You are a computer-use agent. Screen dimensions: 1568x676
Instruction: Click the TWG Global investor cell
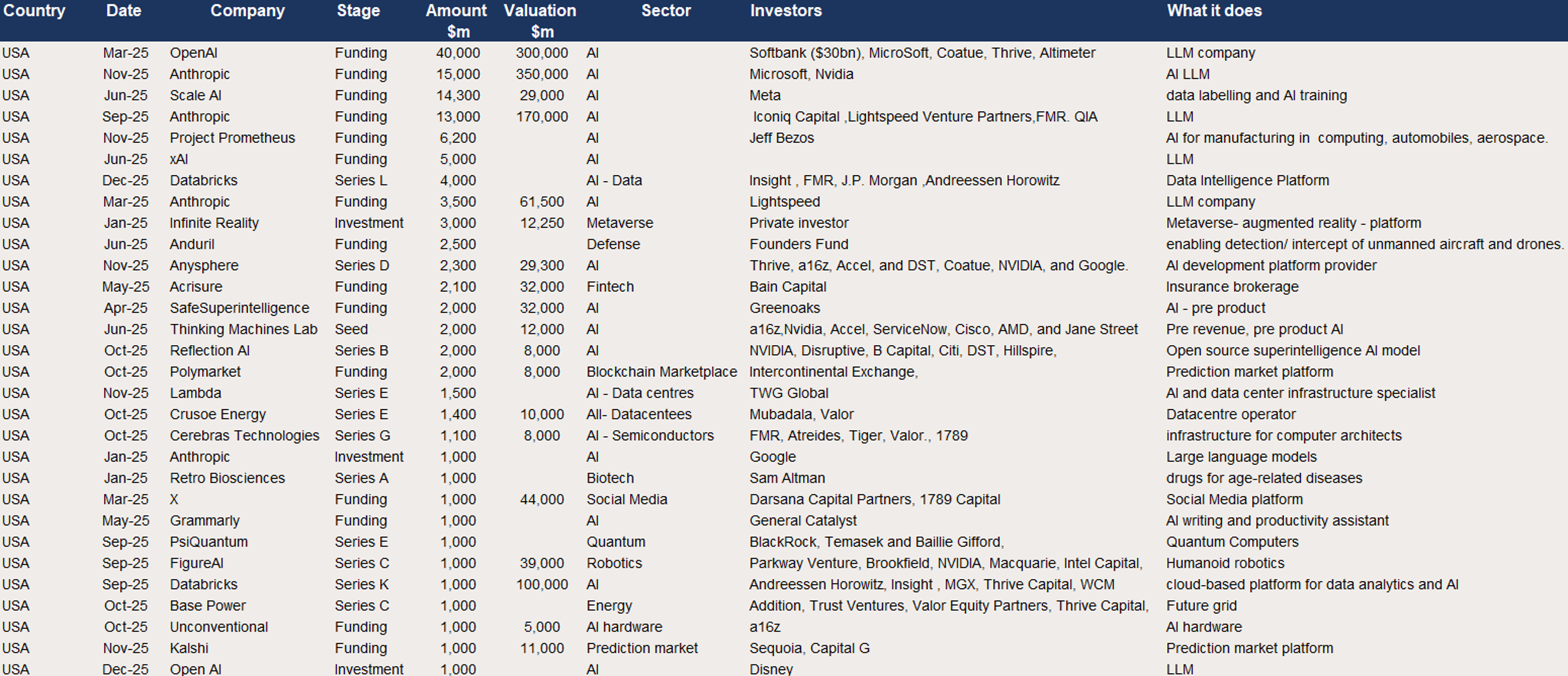pyautogui.click(x=789, y=393)
